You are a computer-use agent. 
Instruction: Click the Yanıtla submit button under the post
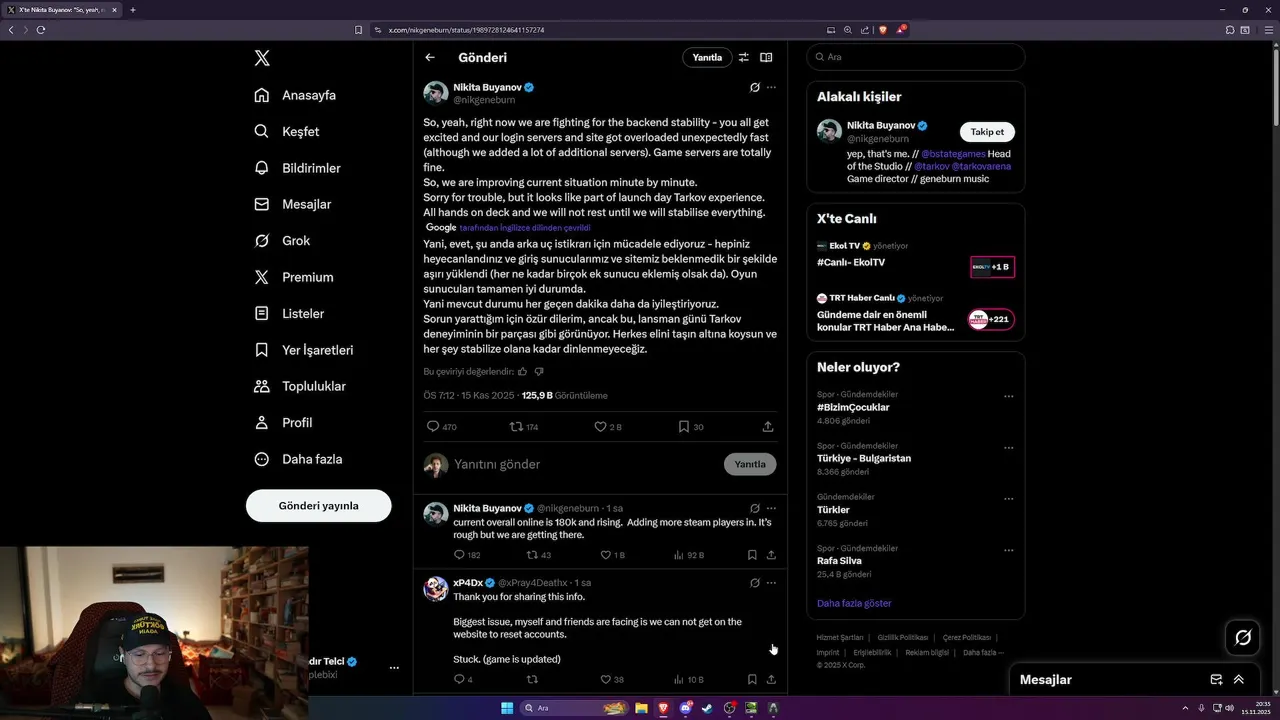(750, 464)
